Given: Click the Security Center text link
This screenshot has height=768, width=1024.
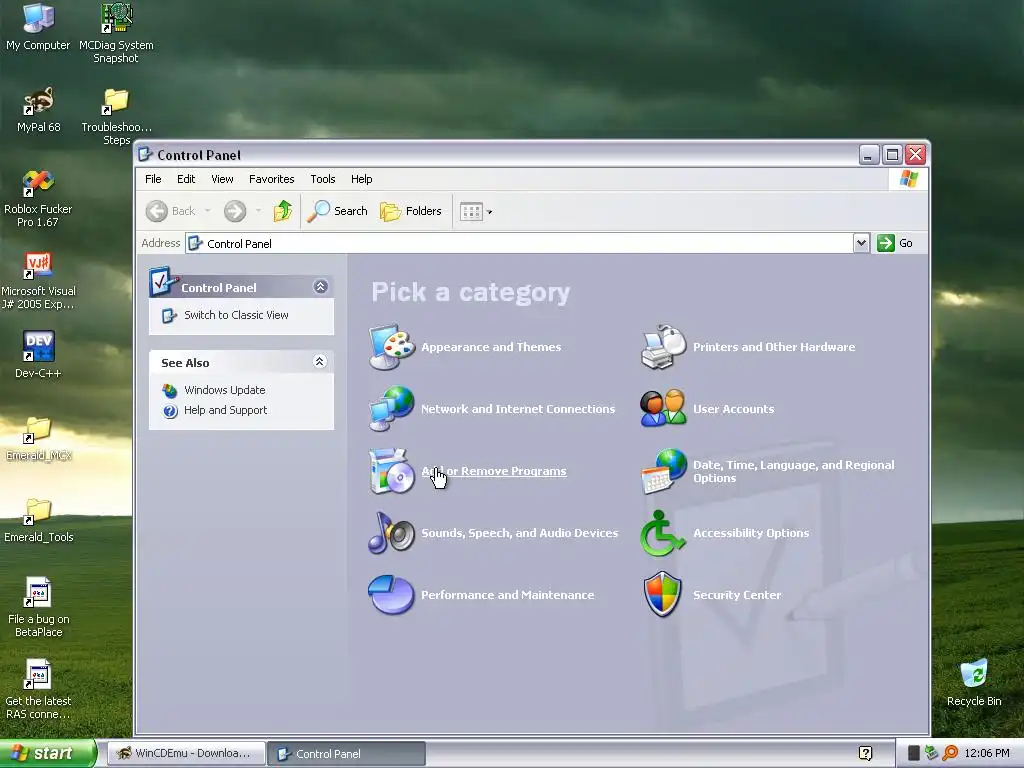Looking at the screenshot, I should [737, 595].
